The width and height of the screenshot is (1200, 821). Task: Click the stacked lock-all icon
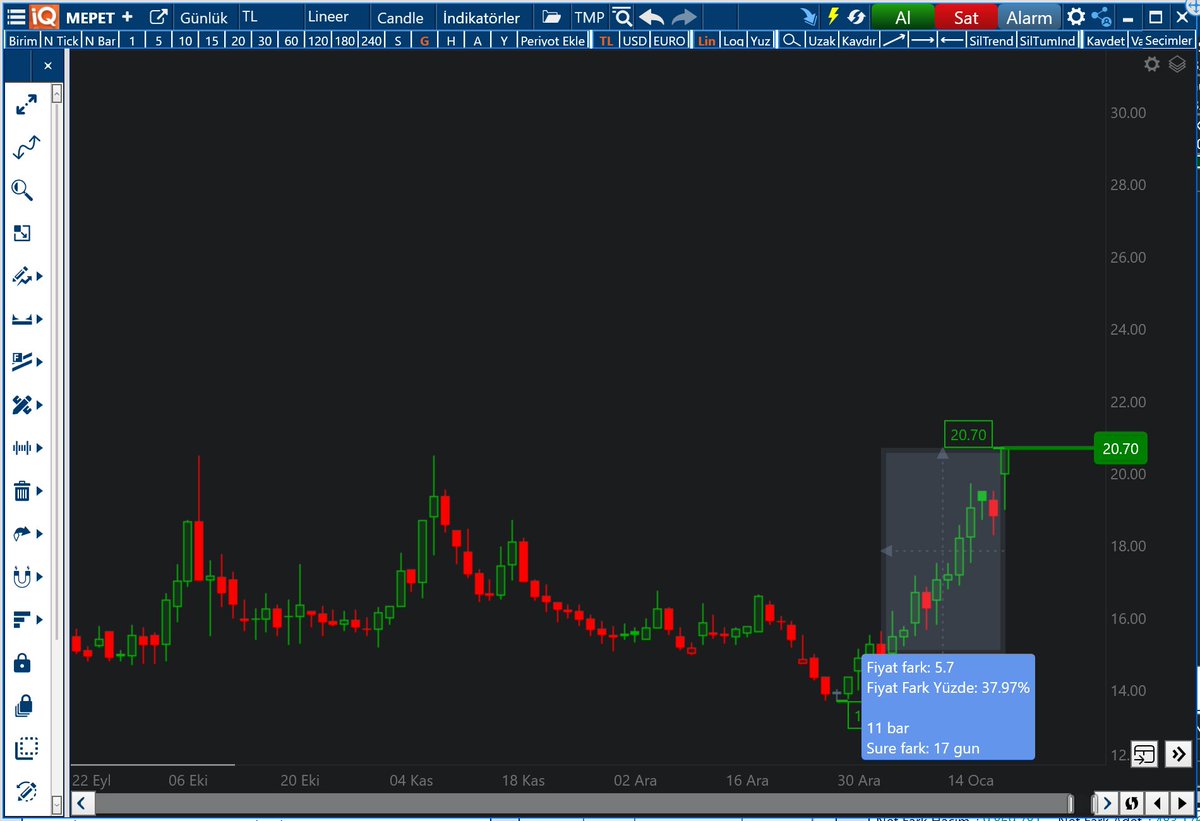24,706
